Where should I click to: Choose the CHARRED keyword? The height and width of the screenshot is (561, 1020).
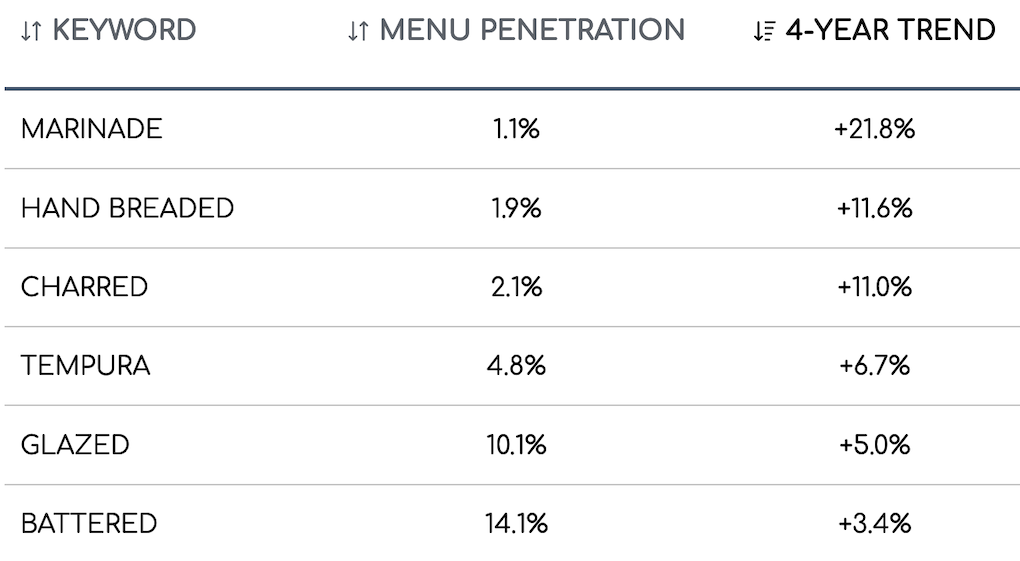coord(84,287)
